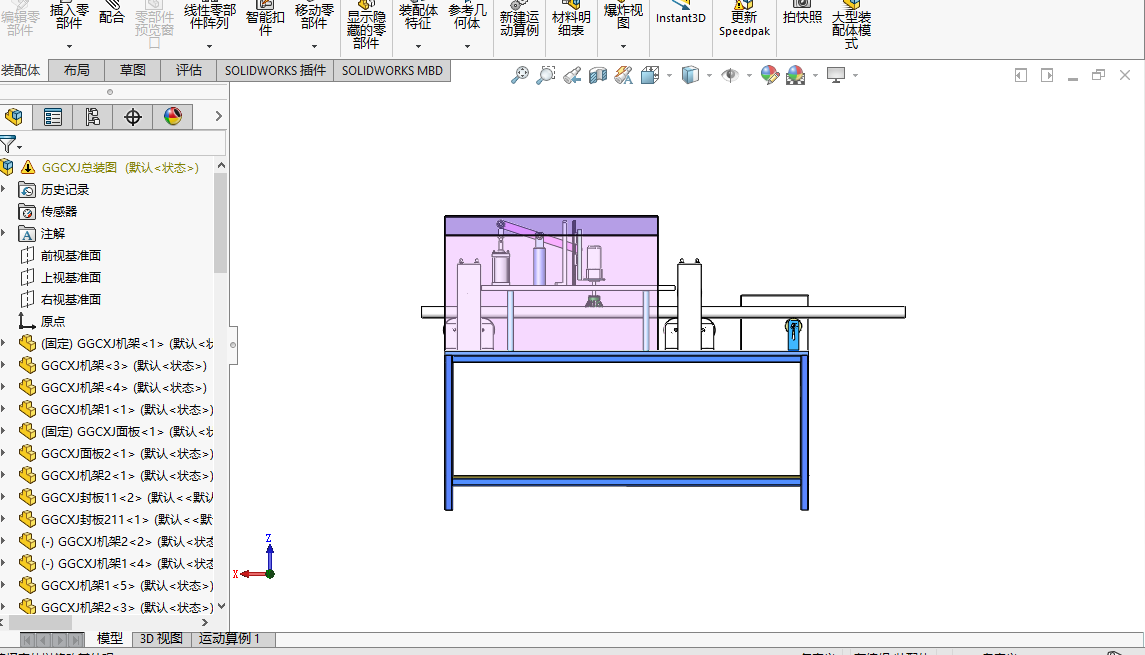Toggle Instant3D button

[x=681, y=13]
